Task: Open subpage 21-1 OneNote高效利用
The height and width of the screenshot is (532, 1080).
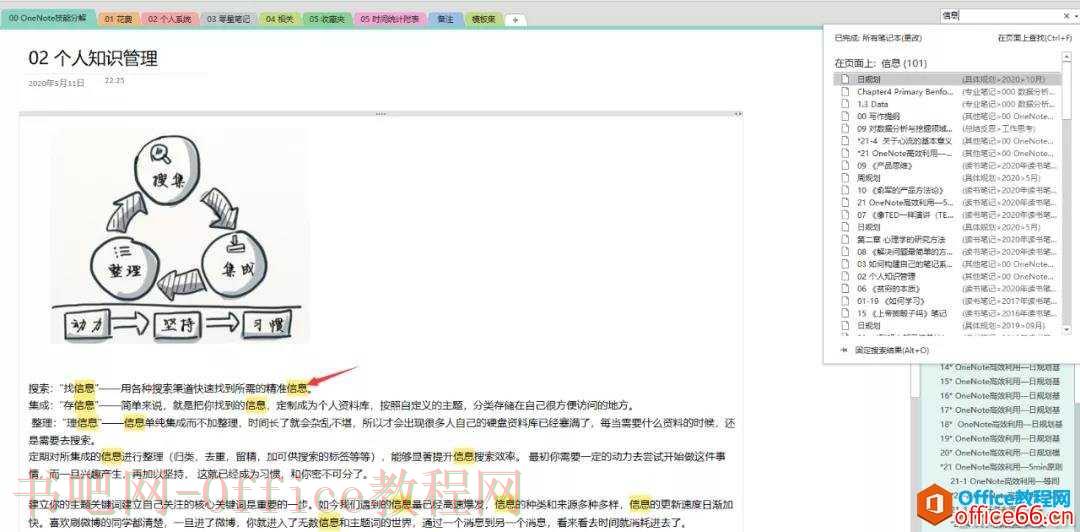Action: tap(1004, 481)
